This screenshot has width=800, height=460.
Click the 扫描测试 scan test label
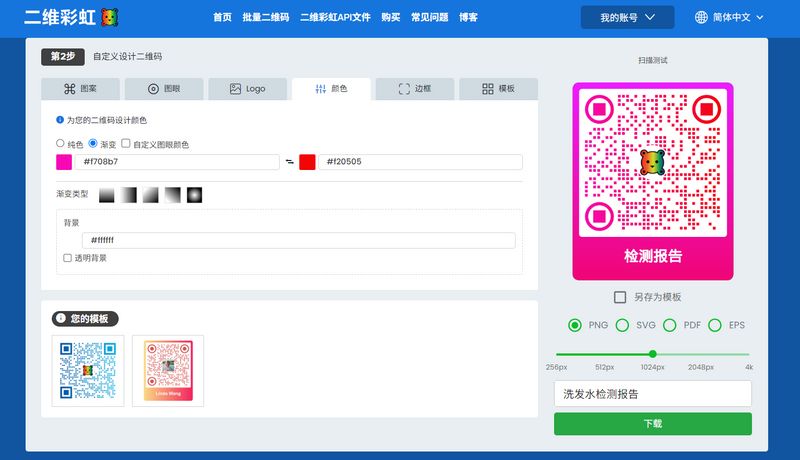pos(653,60)
